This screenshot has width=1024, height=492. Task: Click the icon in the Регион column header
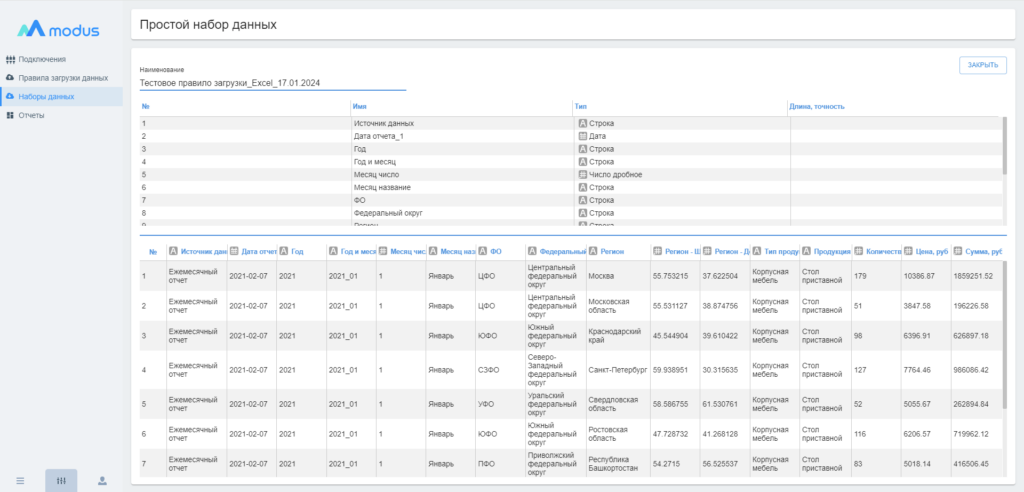pyautogui.click(x=593, y=251)
